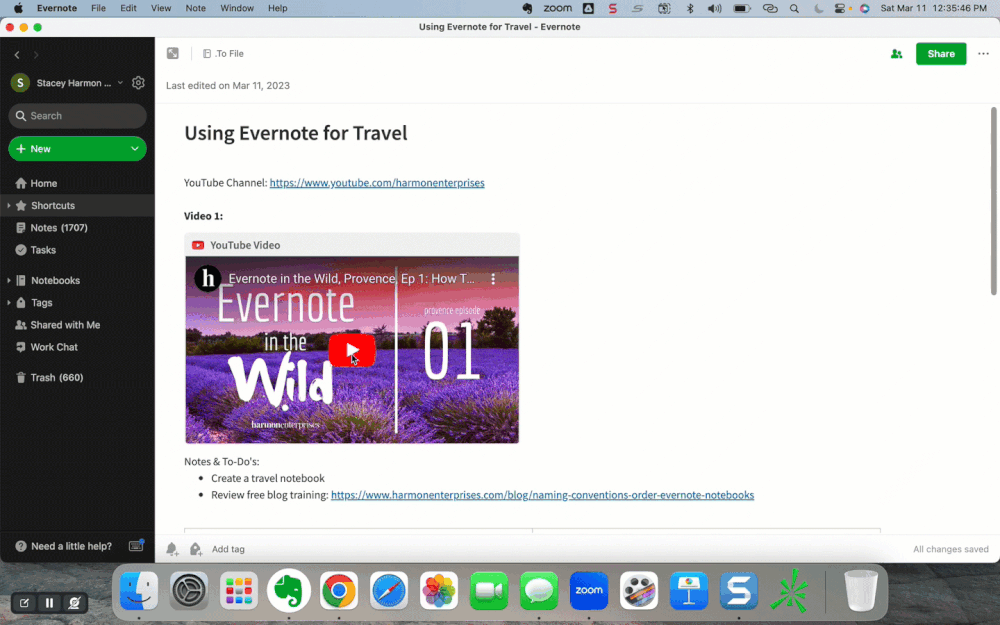Open Messages from the Dock
Screen dimensions: 1000x625
point(539,591)
